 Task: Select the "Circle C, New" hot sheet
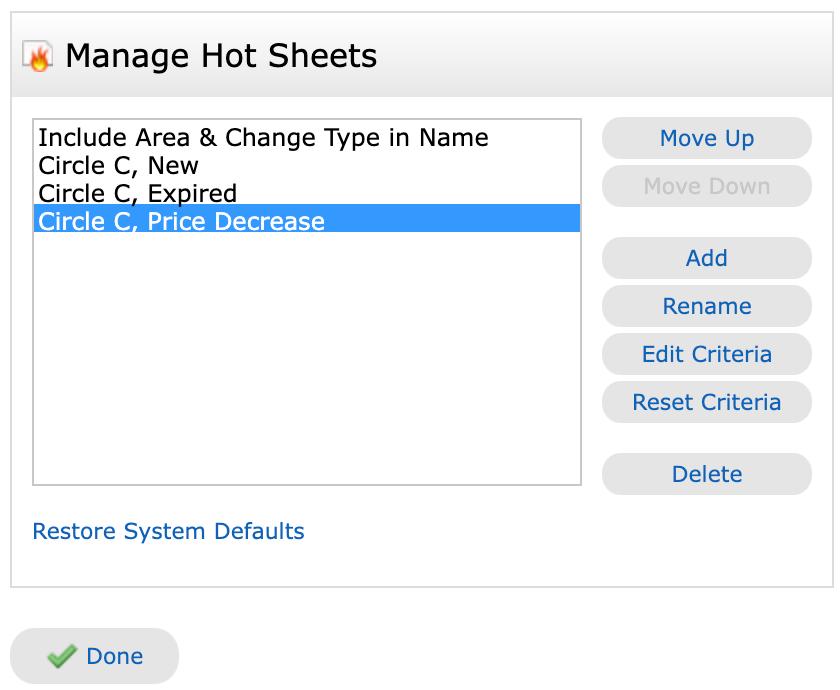(x=118, y=165)
